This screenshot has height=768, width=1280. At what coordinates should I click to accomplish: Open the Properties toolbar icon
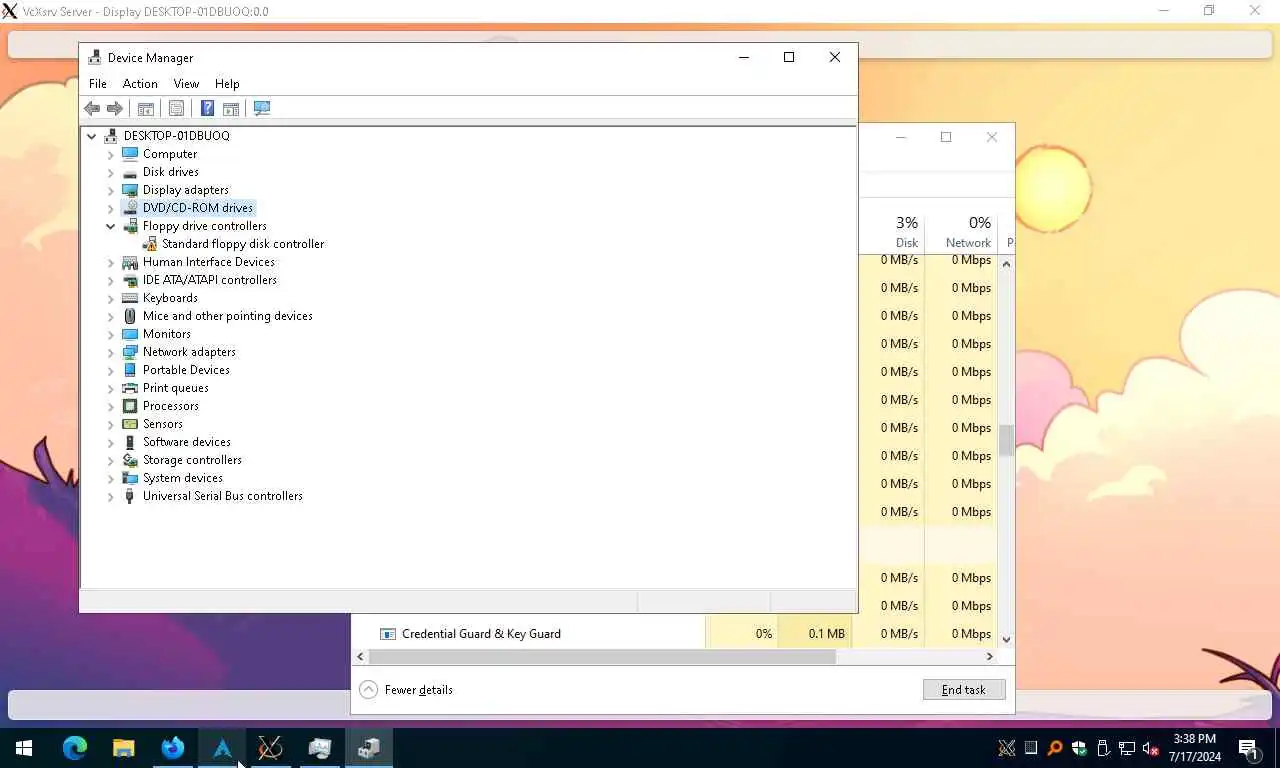coord(176,108)
